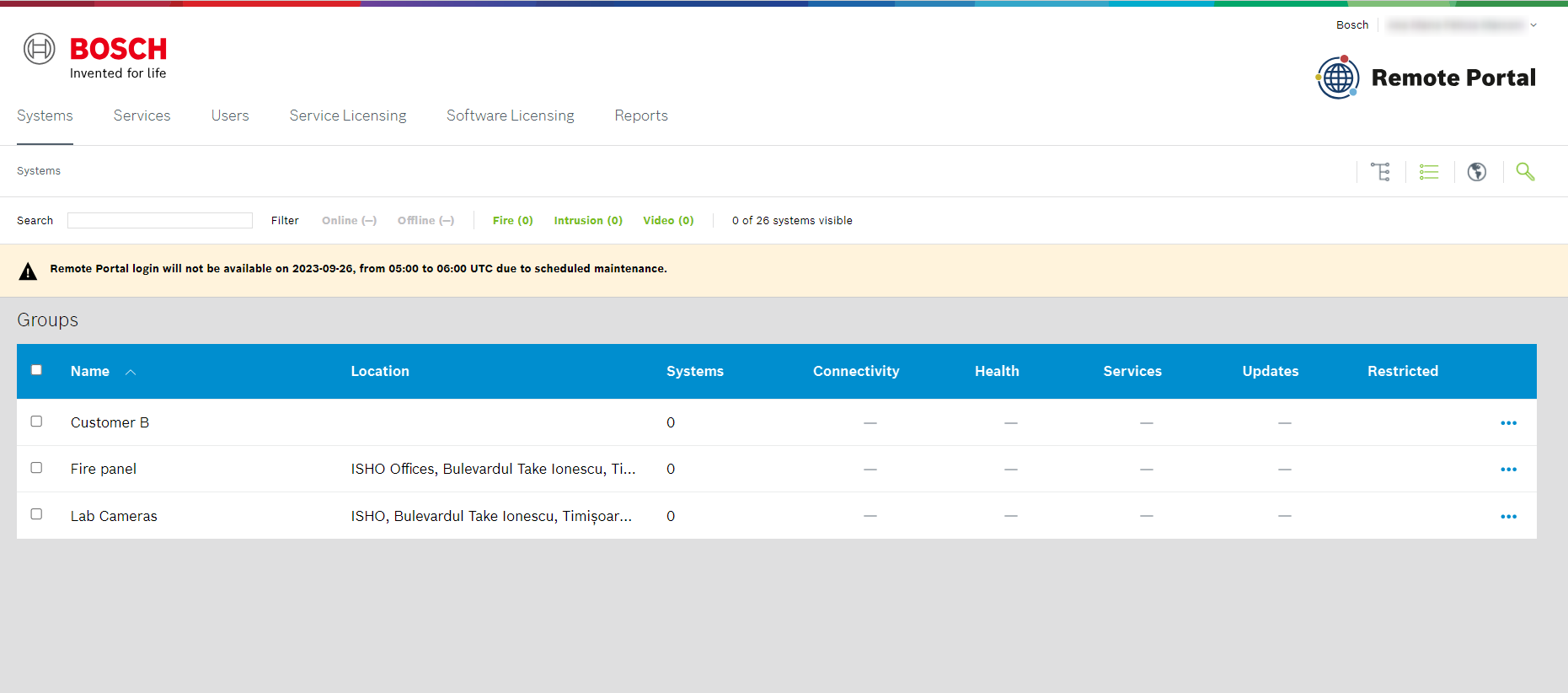Open the Lab Cameras group
Viewport: 1568px width, 693px height.
tap(114, 516)
